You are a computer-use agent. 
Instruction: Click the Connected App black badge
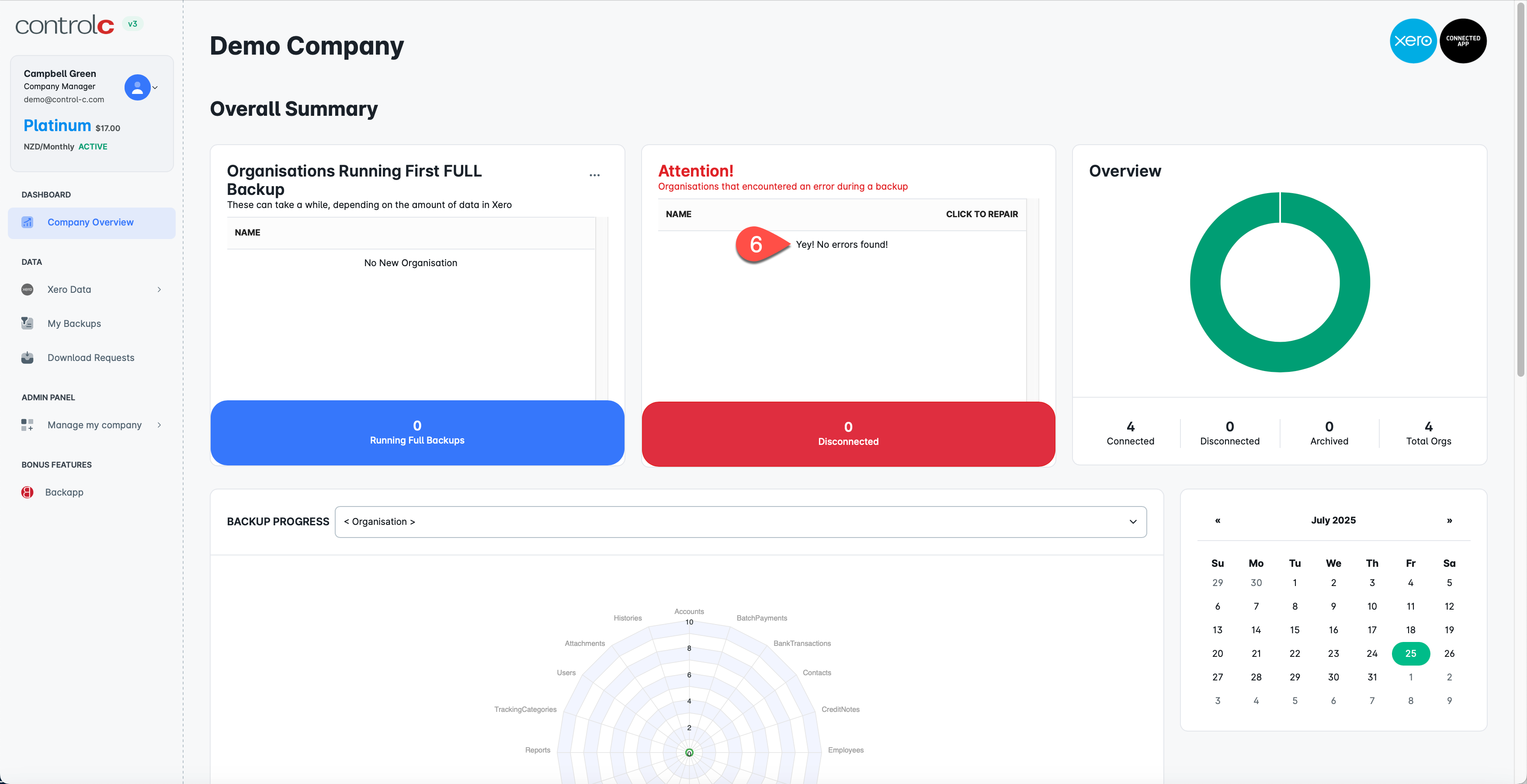point(1463,41)
